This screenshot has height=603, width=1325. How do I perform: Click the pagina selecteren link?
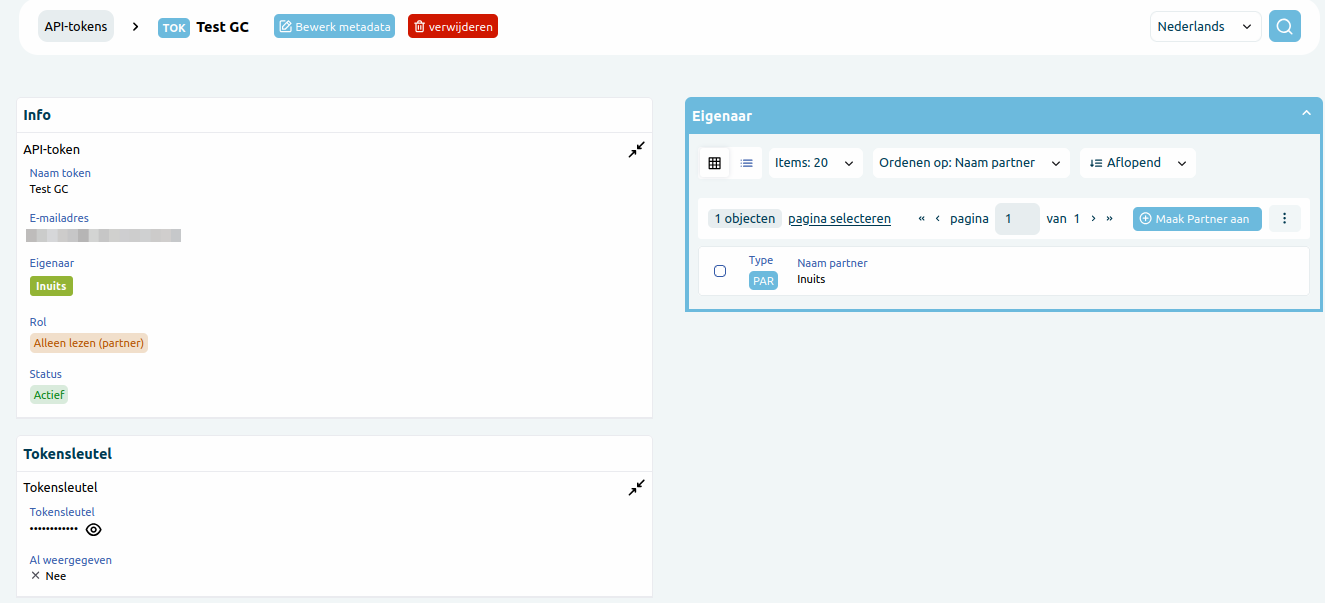[839, 219]
